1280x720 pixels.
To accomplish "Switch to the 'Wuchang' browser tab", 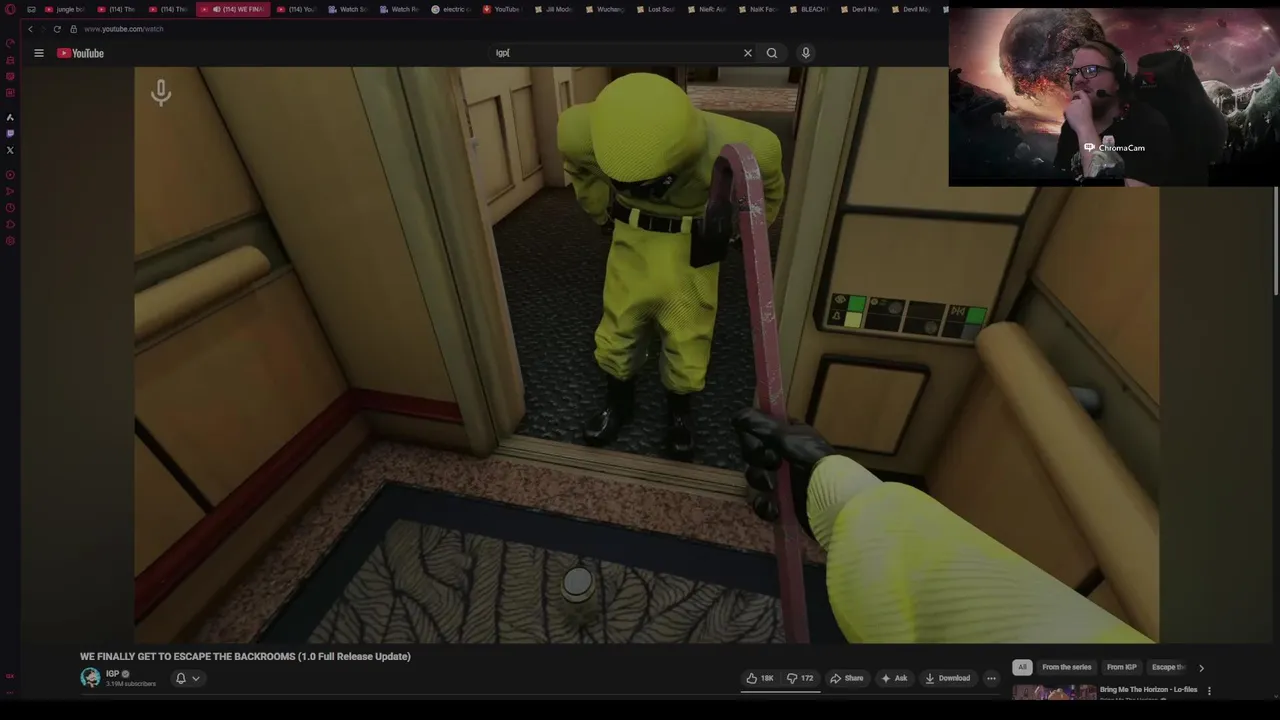I will 604,9.
